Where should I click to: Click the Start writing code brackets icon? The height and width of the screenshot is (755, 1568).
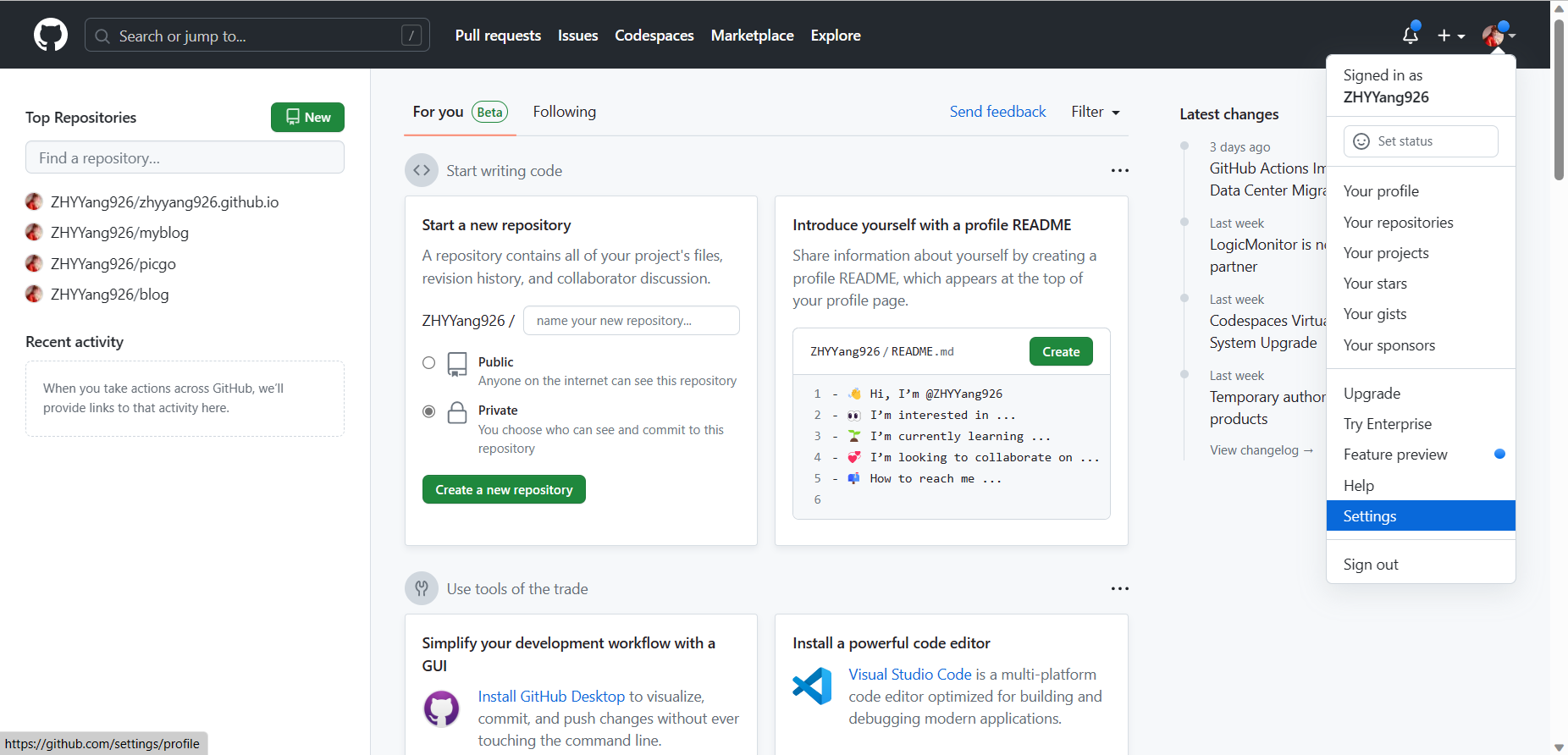pos(422,170)
